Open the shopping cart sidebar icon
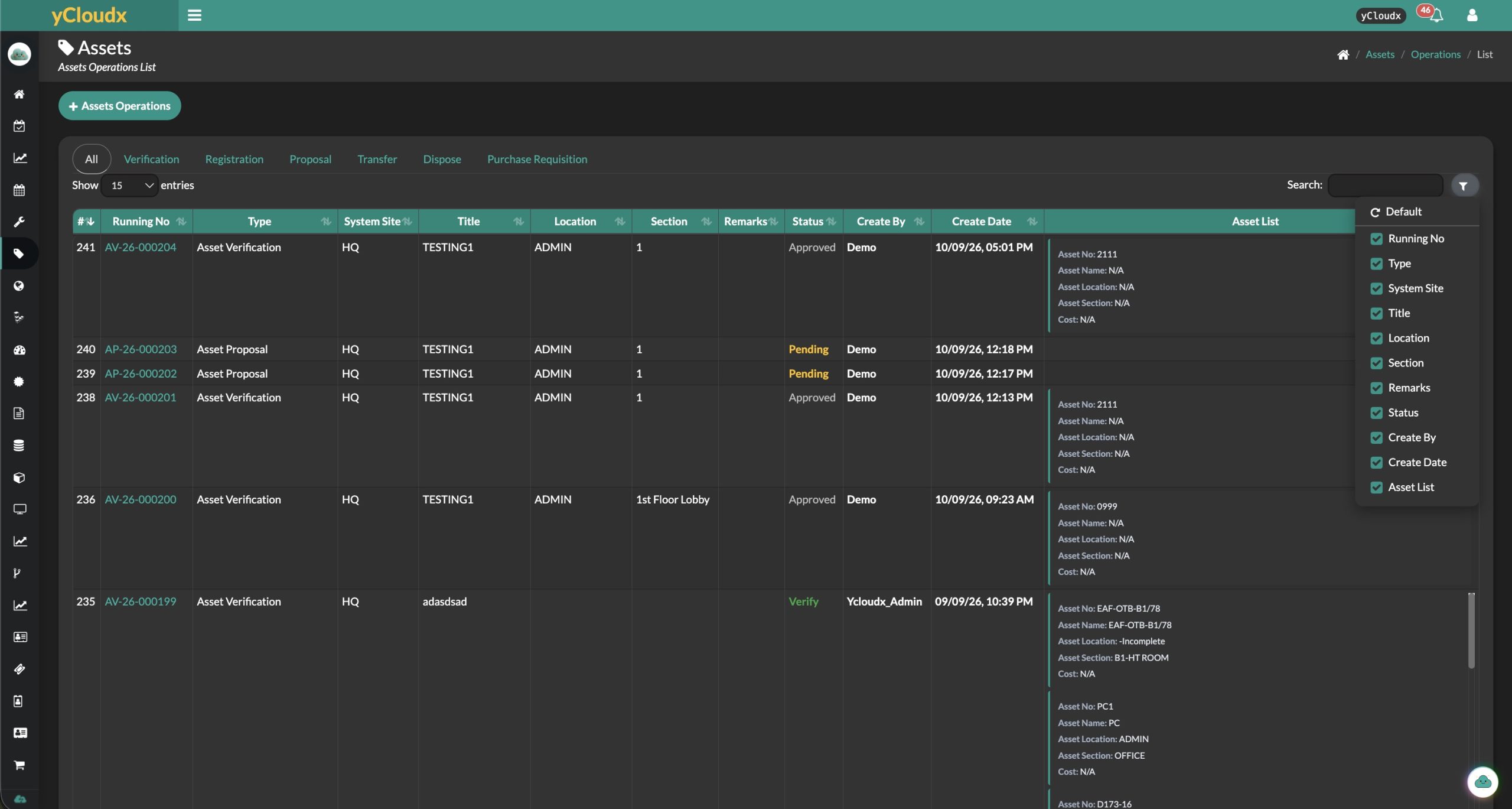 [19, 765]
